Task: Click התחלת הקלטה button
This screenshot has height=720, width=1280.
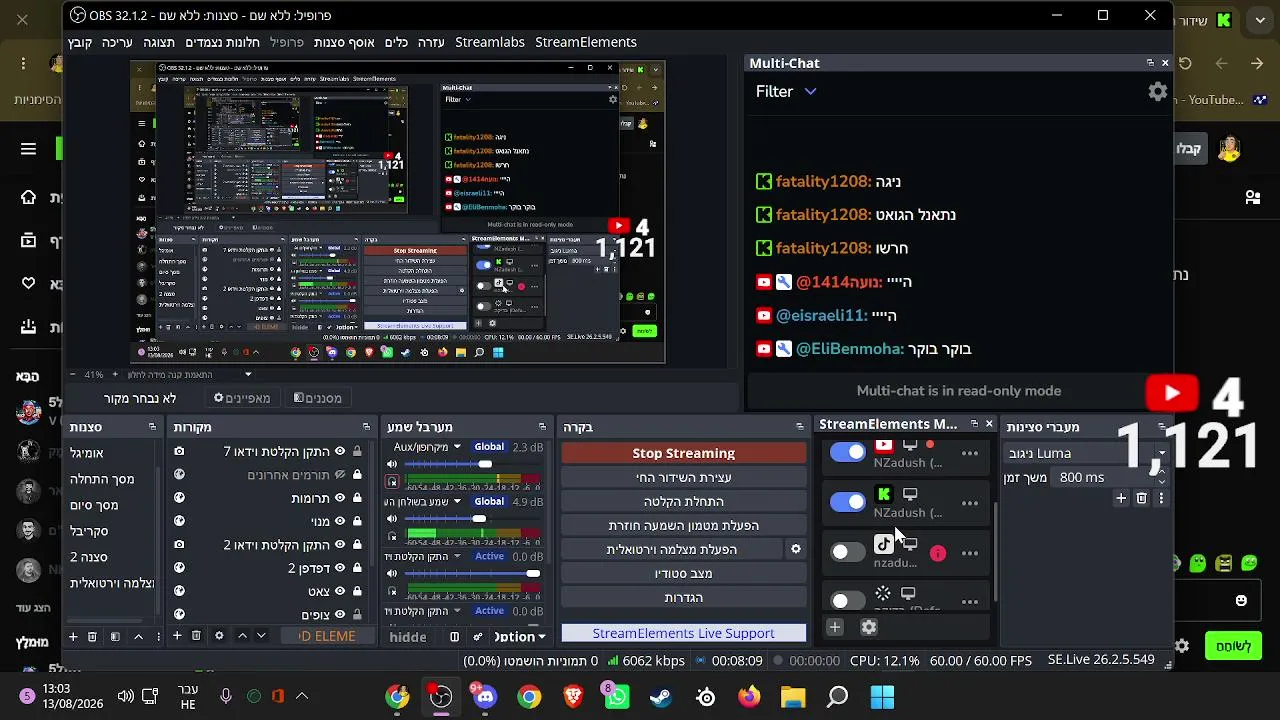Action: click(684, 501)
